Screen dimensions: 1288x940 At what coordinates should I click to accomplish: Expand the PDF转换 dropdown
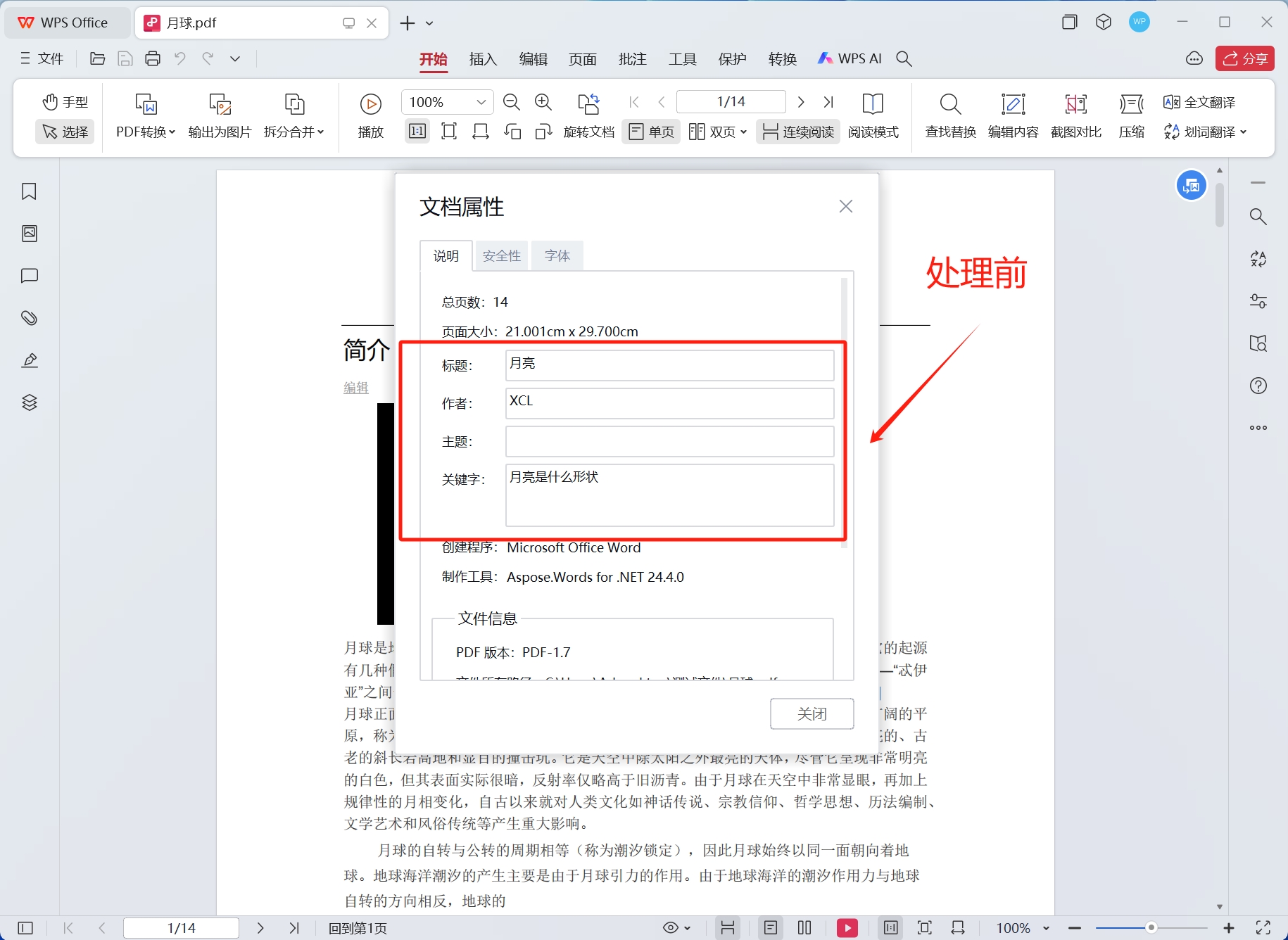pyautogui.click(x=171, y=132)
